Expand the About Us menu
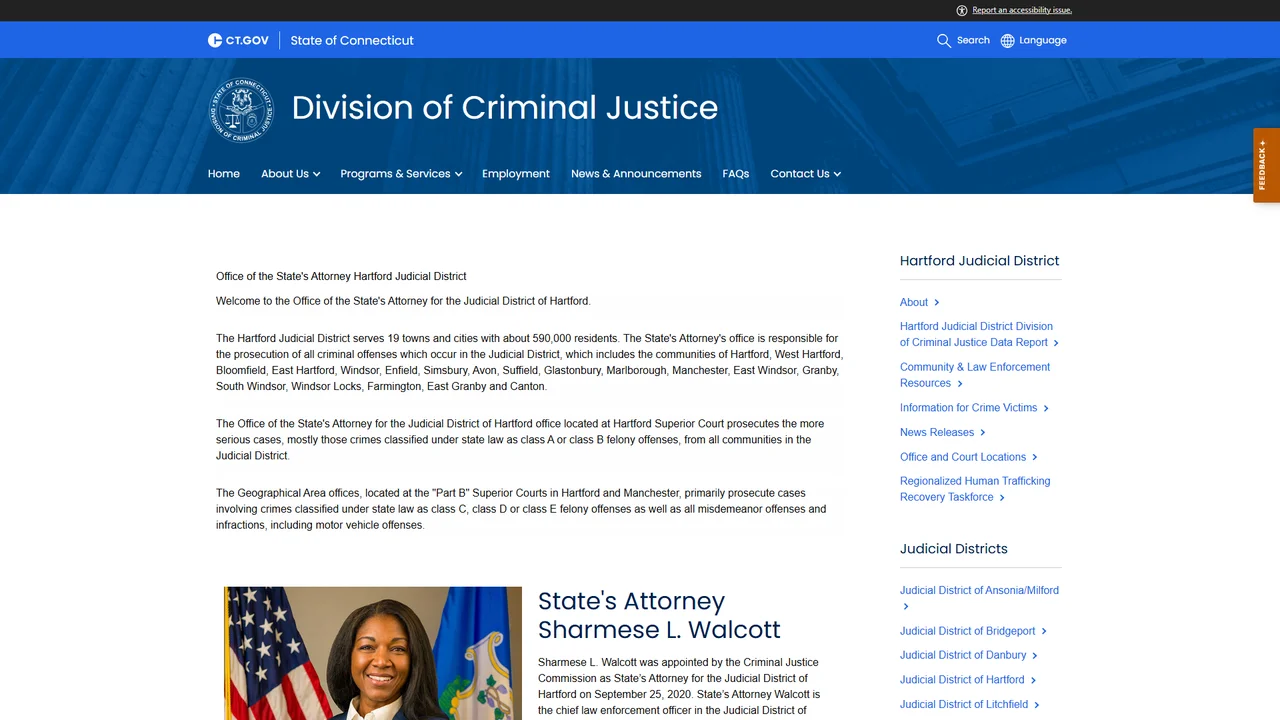This screenshot has height=720, width=1280. coord(290,174)
